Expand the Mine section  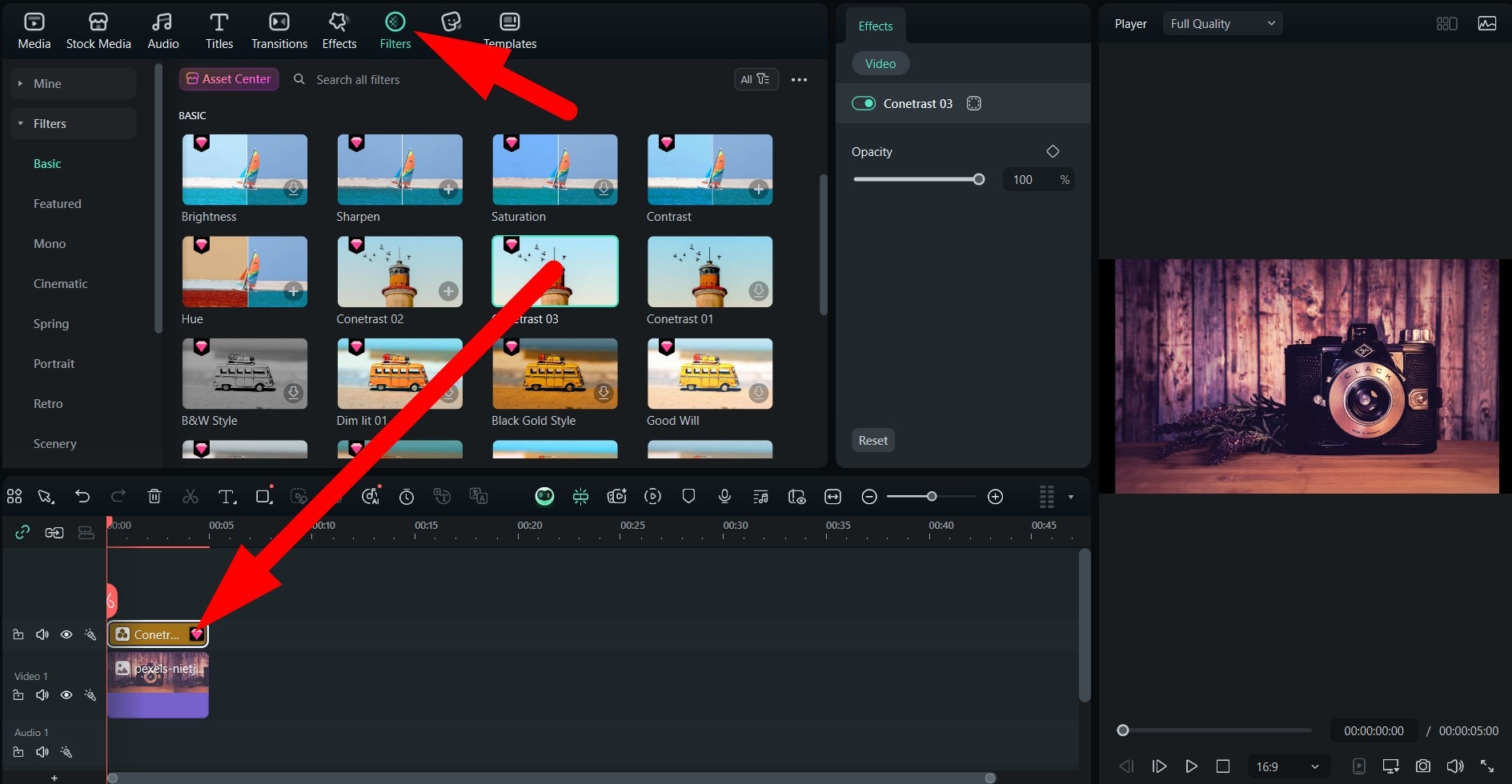74,83
